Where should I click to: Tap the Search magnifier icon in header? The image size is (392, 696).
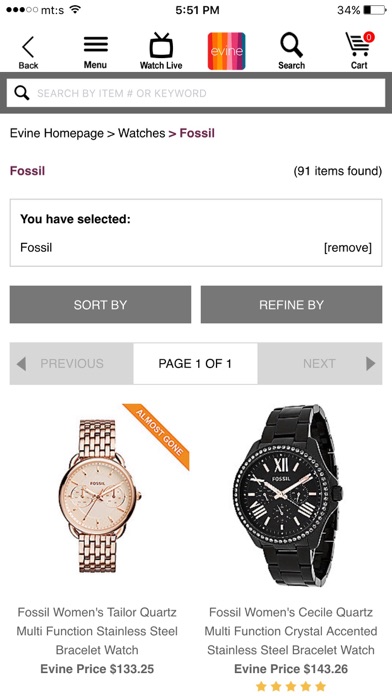[x=291, y=45]
